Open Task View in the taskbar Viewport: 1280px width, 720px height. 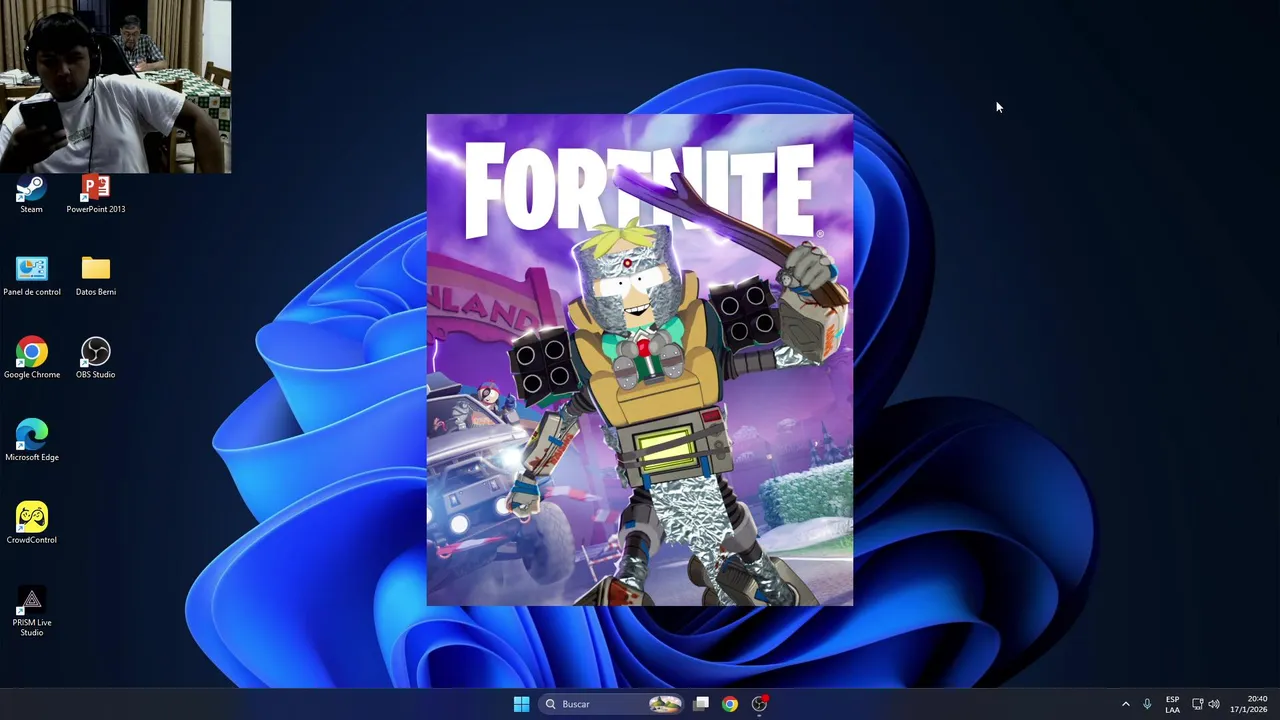701,704
